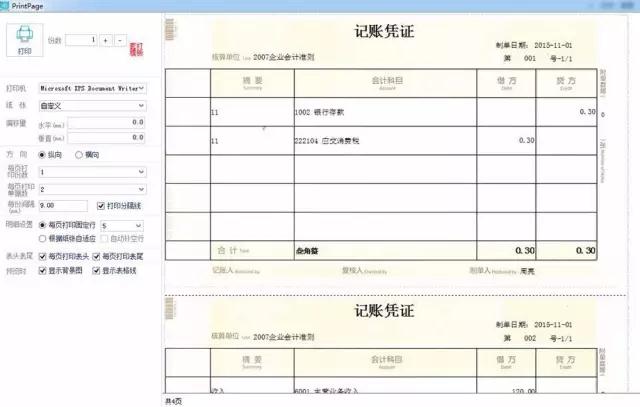Image resolution: width=640 pixels, height=407 pixels.
Task: Click the PrintPage window title icon
Action: click(x=7, y=5)
